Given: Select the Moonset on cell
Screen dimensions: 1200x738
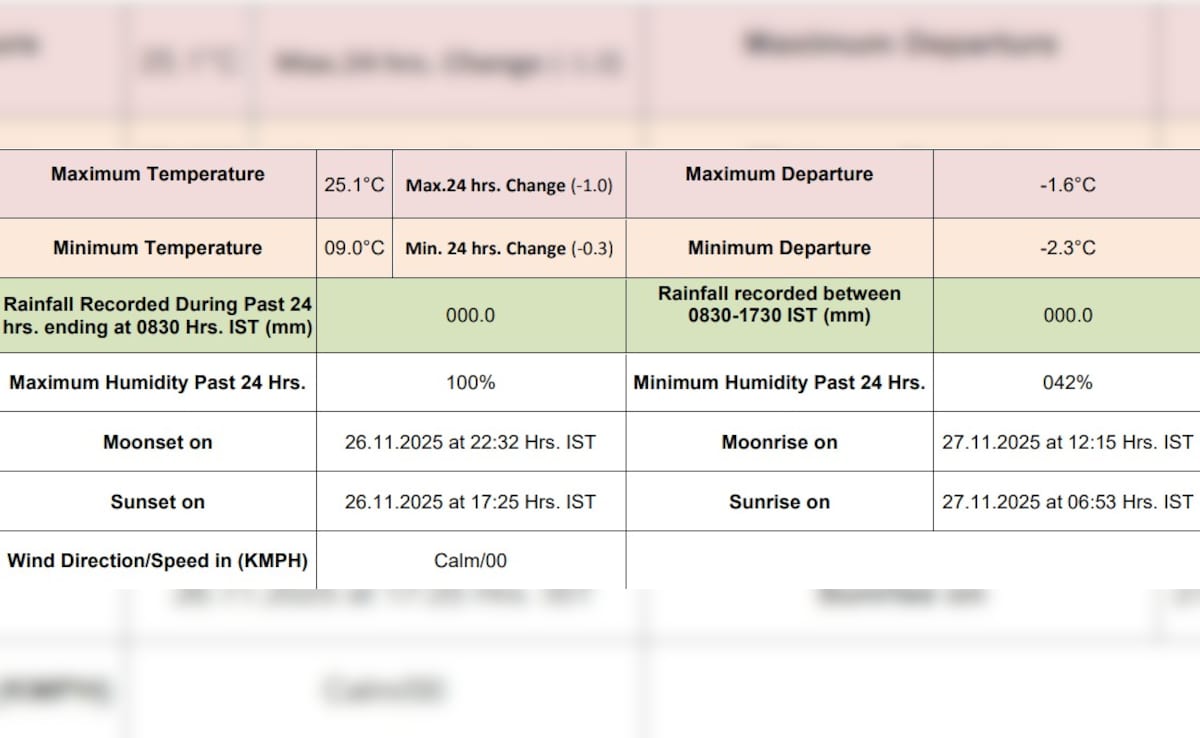Looking at the screenshot, I should (x=157, y=442).
